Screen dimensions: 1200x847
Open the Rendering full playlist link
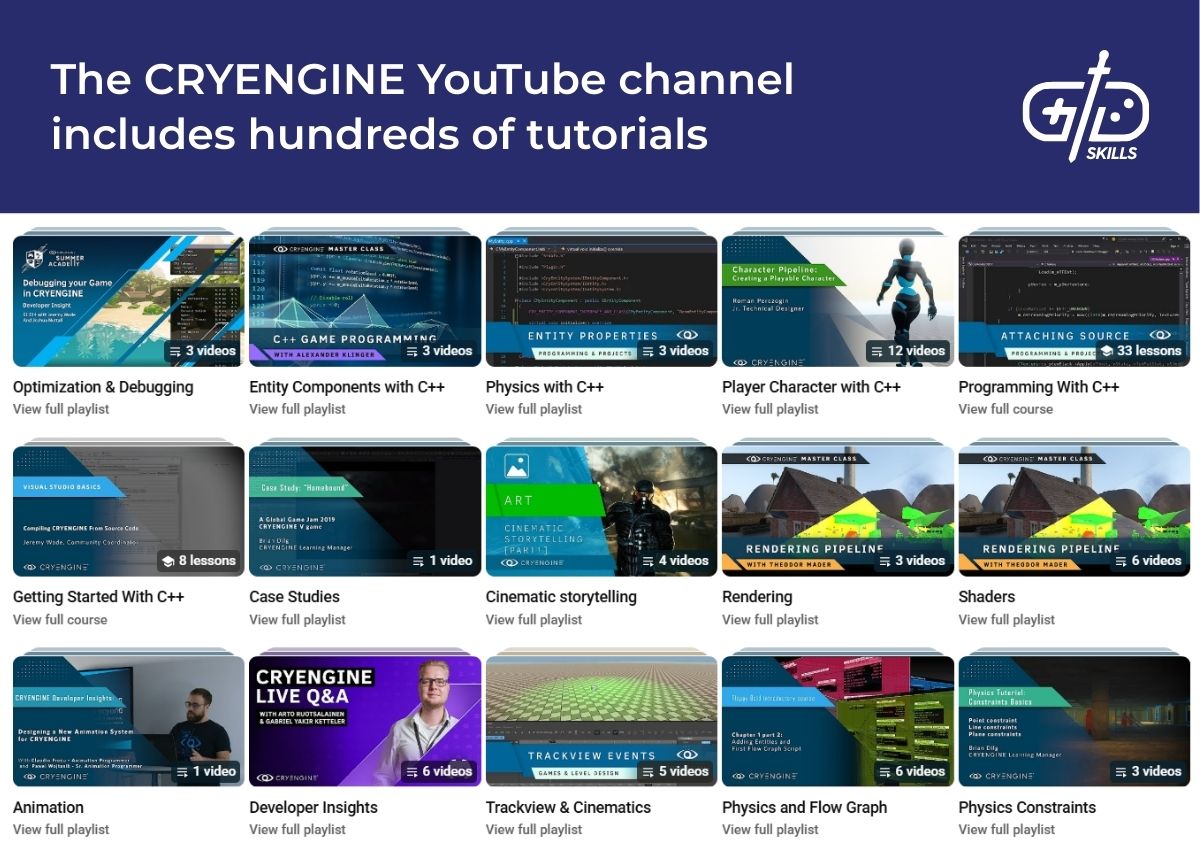tap(770, 619)
